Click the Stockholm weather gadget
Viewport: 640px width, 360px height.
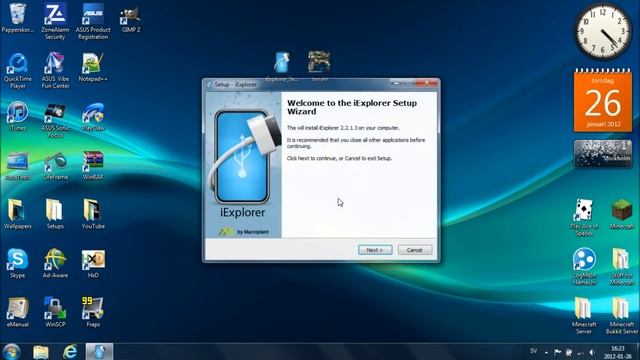coord(602,154)
